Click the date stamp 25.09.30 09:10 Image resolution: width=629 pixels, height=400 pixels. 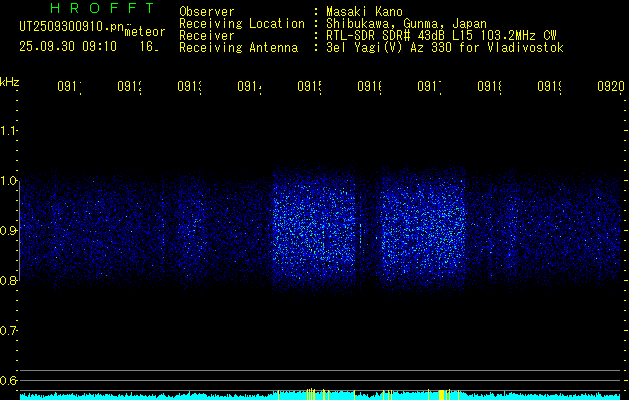[x=68, y=47]
